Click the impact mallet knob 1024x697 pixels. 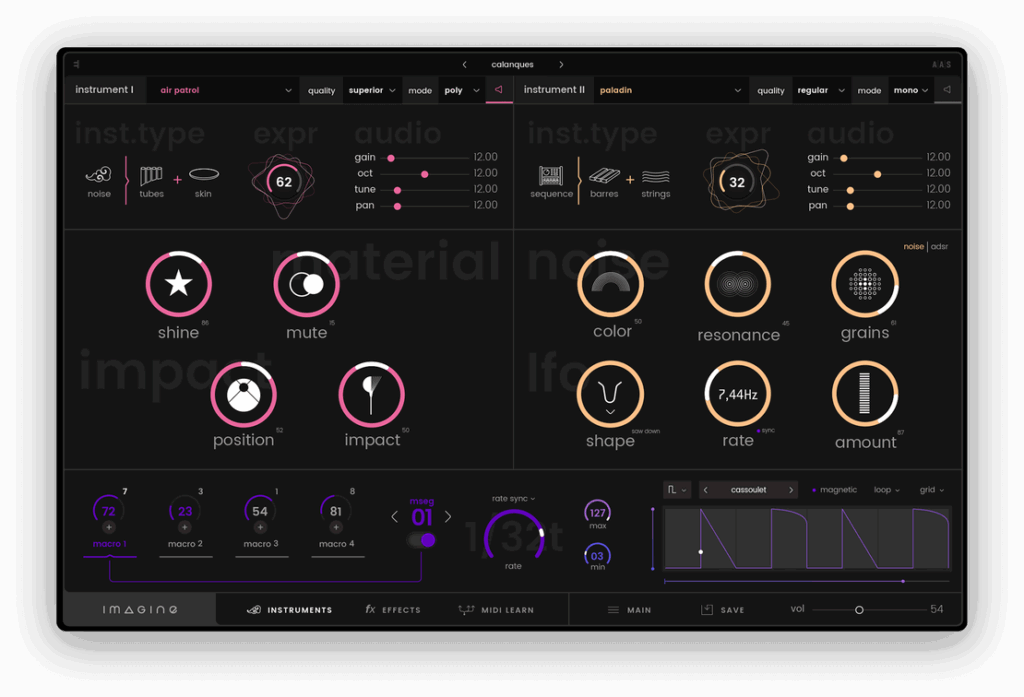pos(371,394)
